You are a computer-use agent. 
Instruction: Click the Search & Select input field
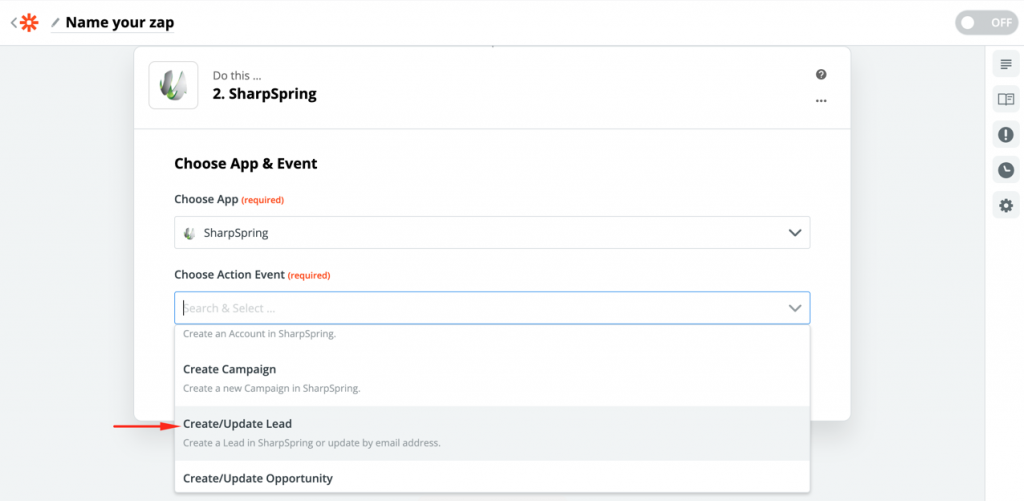470,308
